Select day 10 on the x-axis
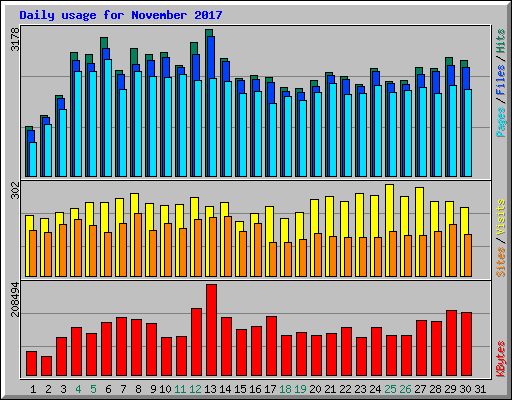This screenshot has width=512, height=400. click(x=165, y=389)
